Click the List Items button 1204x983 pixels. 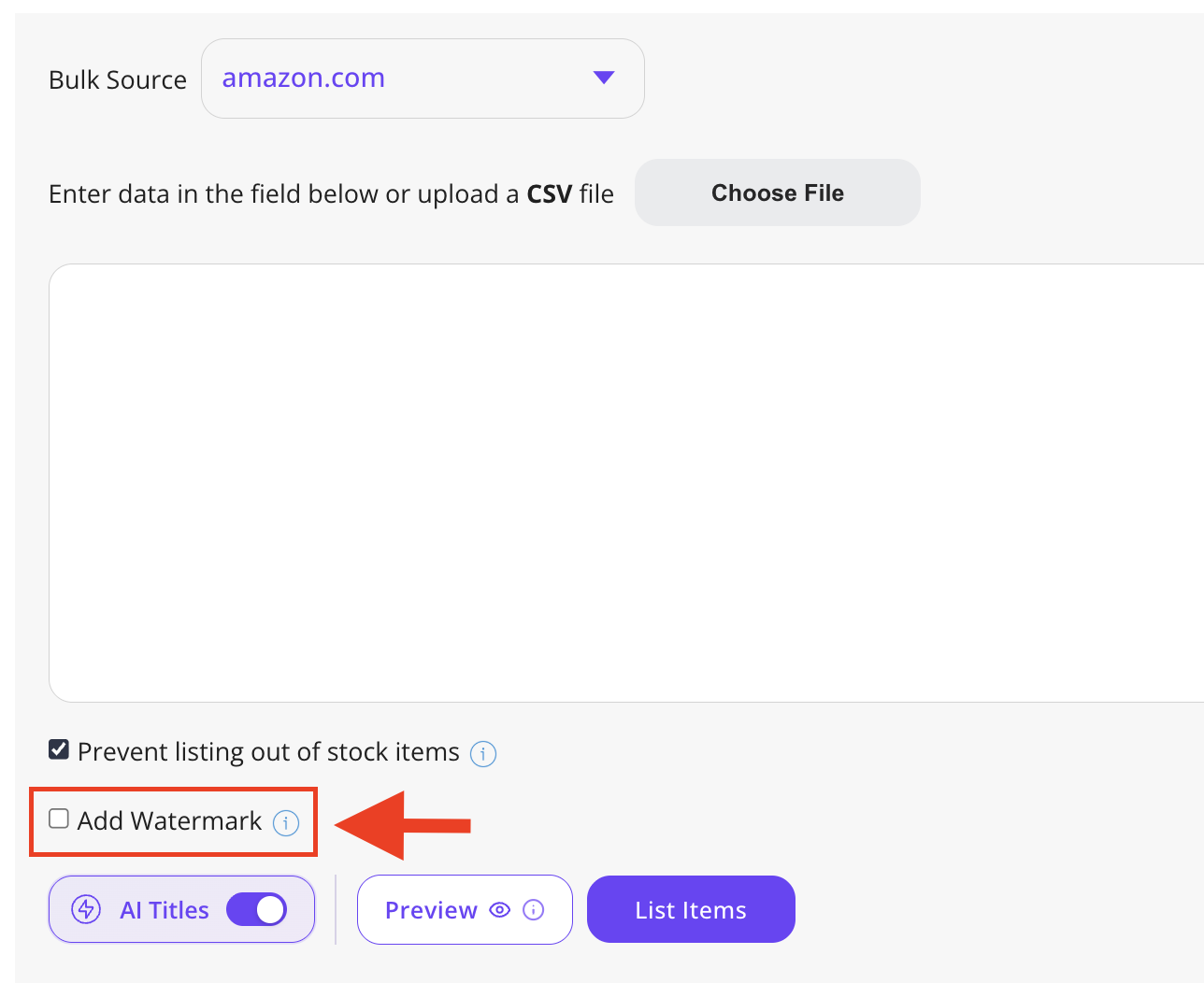click(691, 909)
